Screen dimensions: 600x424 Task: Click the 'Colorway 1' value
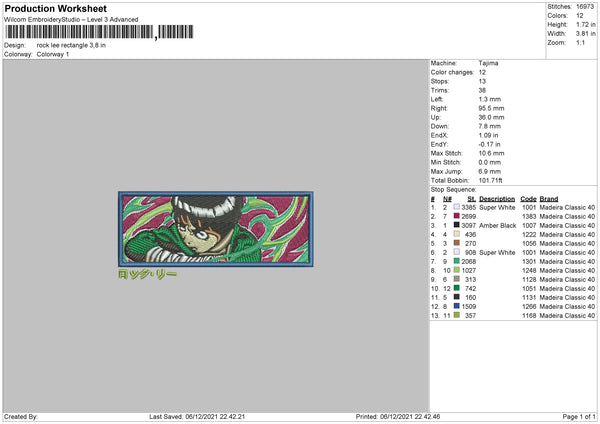pyautogui.click(x=53, y=54)
